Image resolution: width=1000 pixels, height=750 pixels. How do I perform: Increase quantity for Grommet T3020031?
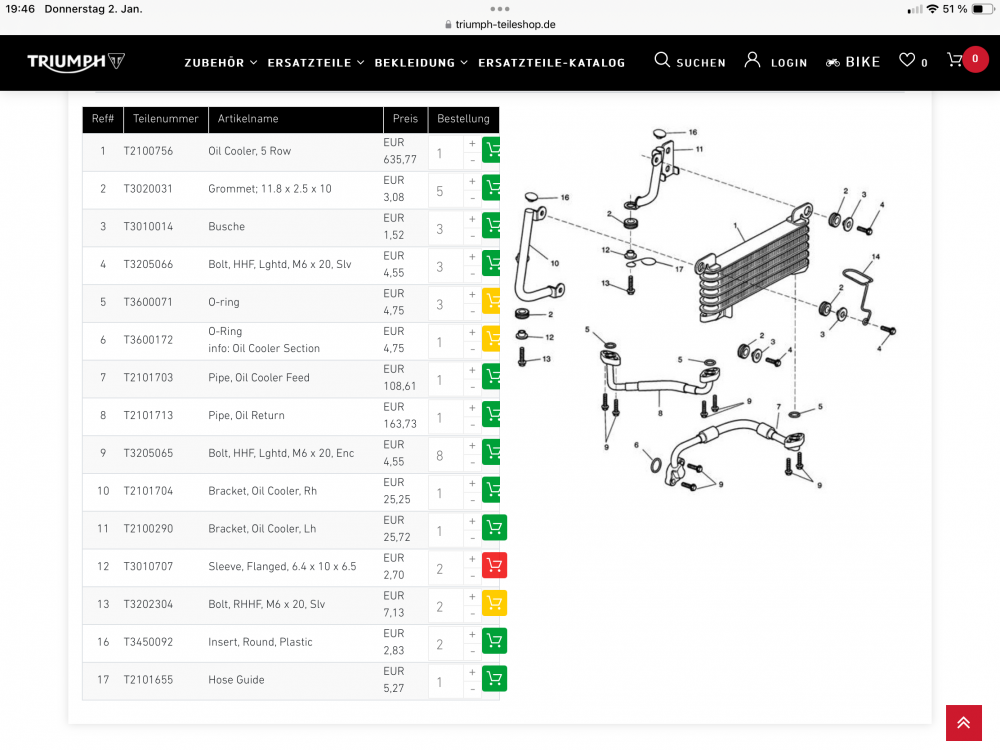coord(472,181)
